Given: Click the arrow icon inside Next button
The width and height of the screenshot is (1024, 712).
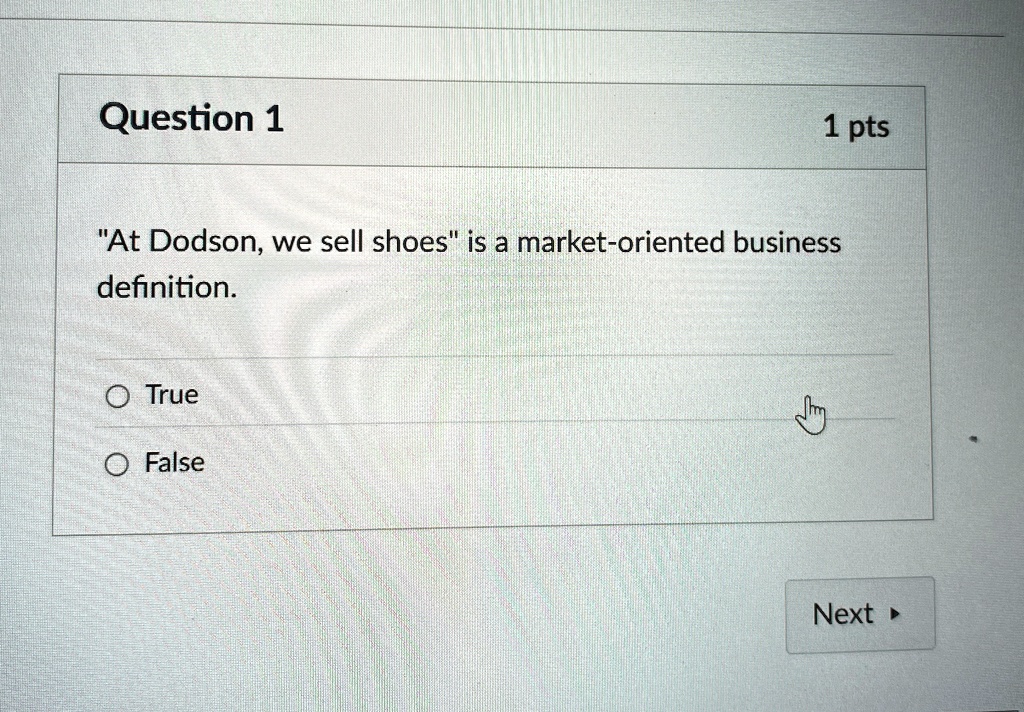Looking at the screenshot, I should pyautogui.click(x=895, y=615).
